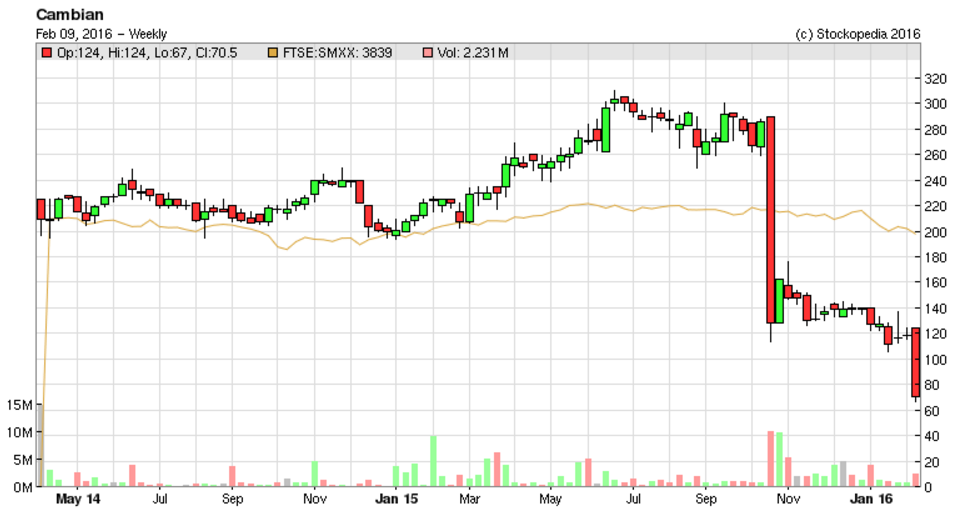Click the pink Vol legend swatch
959x527 pixels.
click(x=428, y=53)
